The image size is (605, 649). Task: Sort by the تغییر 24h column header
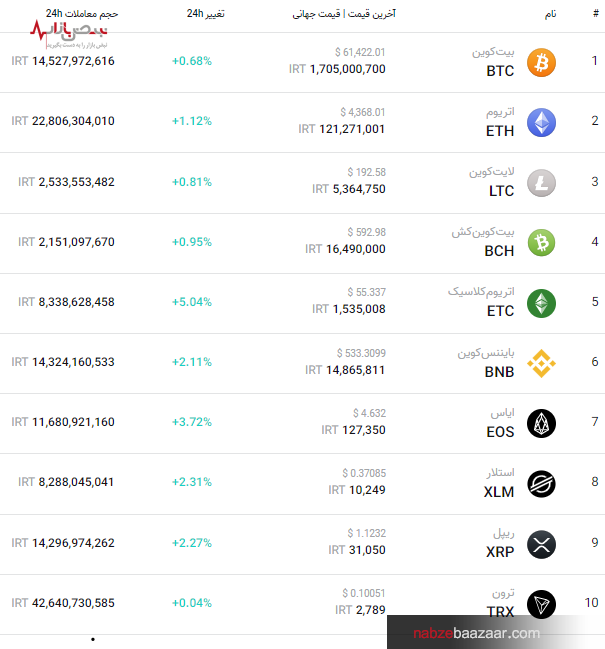(206, 15)
